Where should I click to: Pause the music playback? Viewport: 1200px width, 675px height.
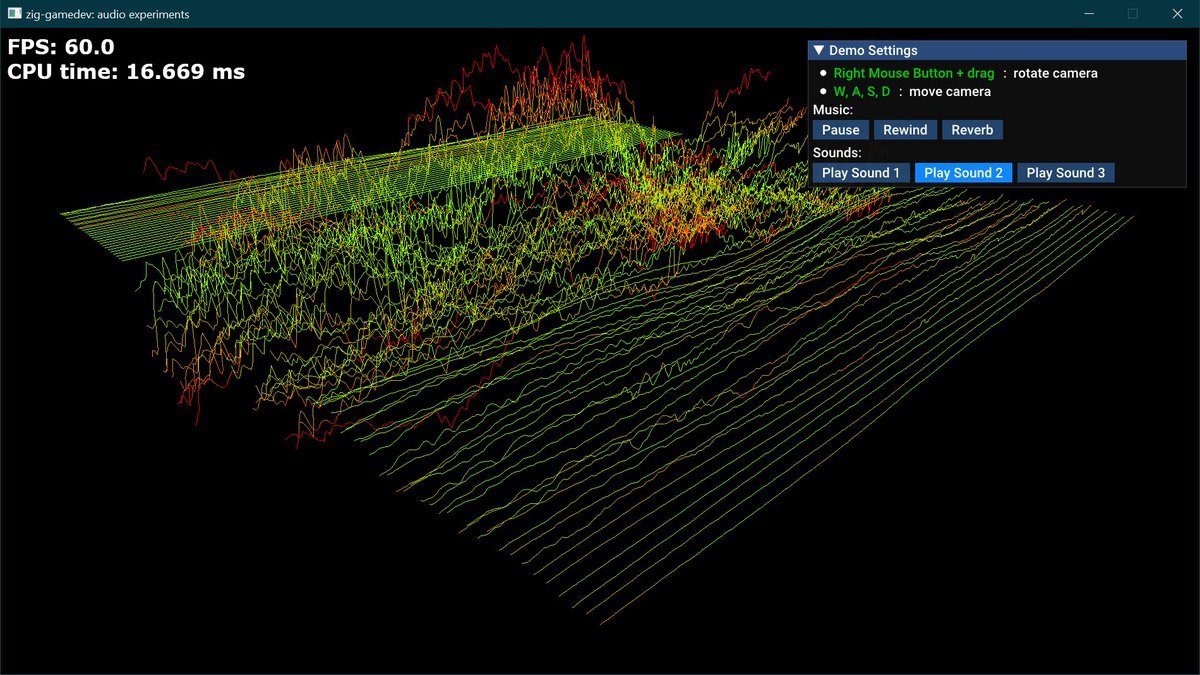(x=840, y=130)
